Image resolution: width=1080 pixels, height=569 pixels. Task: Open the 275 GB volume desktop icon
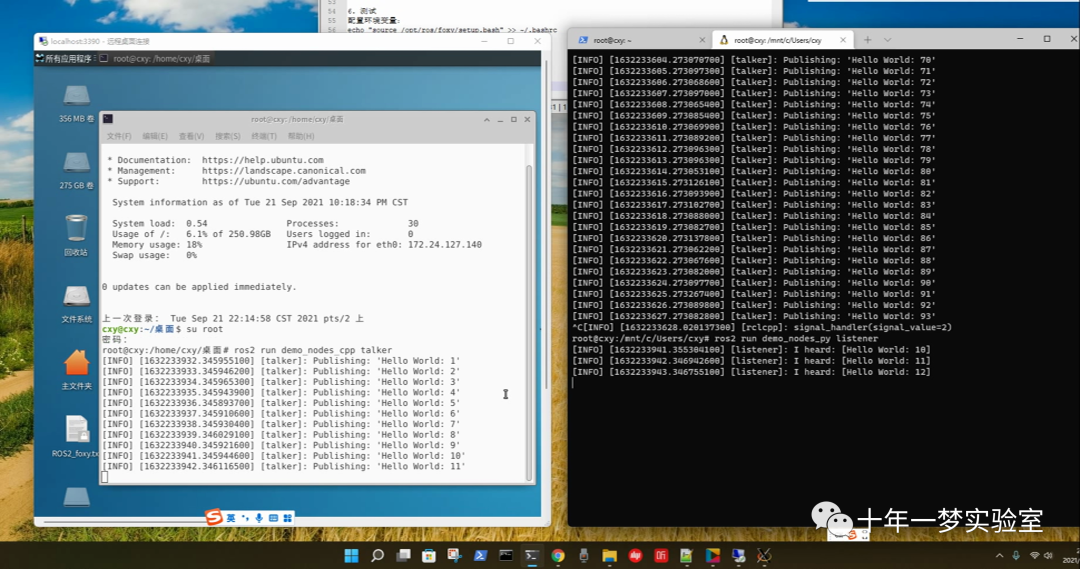[76, 169]
